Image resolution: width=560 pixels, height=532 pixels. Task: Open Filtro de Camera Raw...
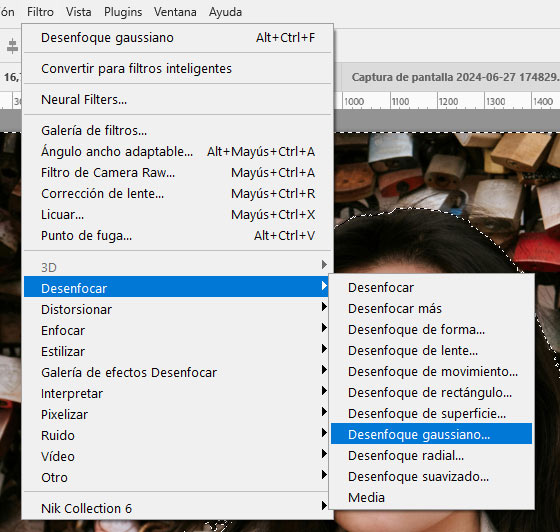coord(178,173)
